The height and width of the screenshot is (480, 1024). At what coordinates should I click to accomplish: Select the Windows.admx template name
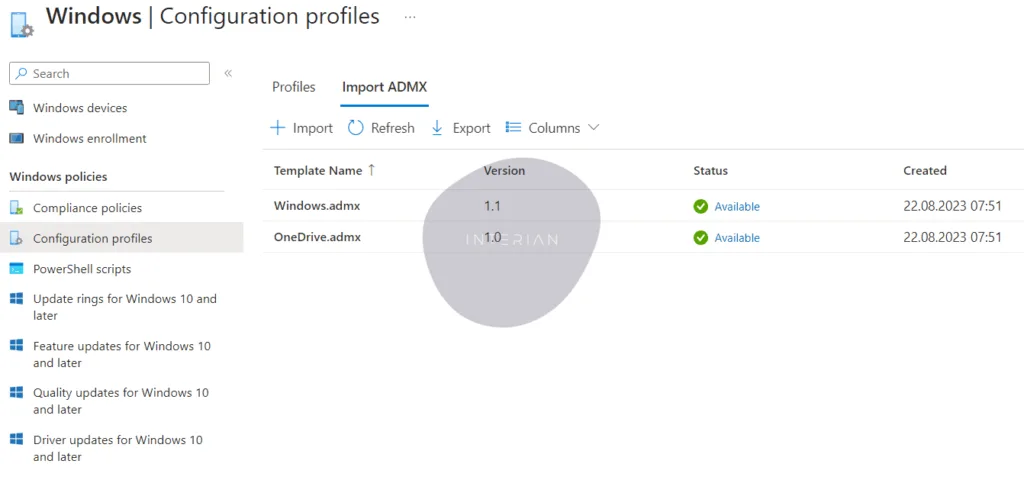[317, 206]
